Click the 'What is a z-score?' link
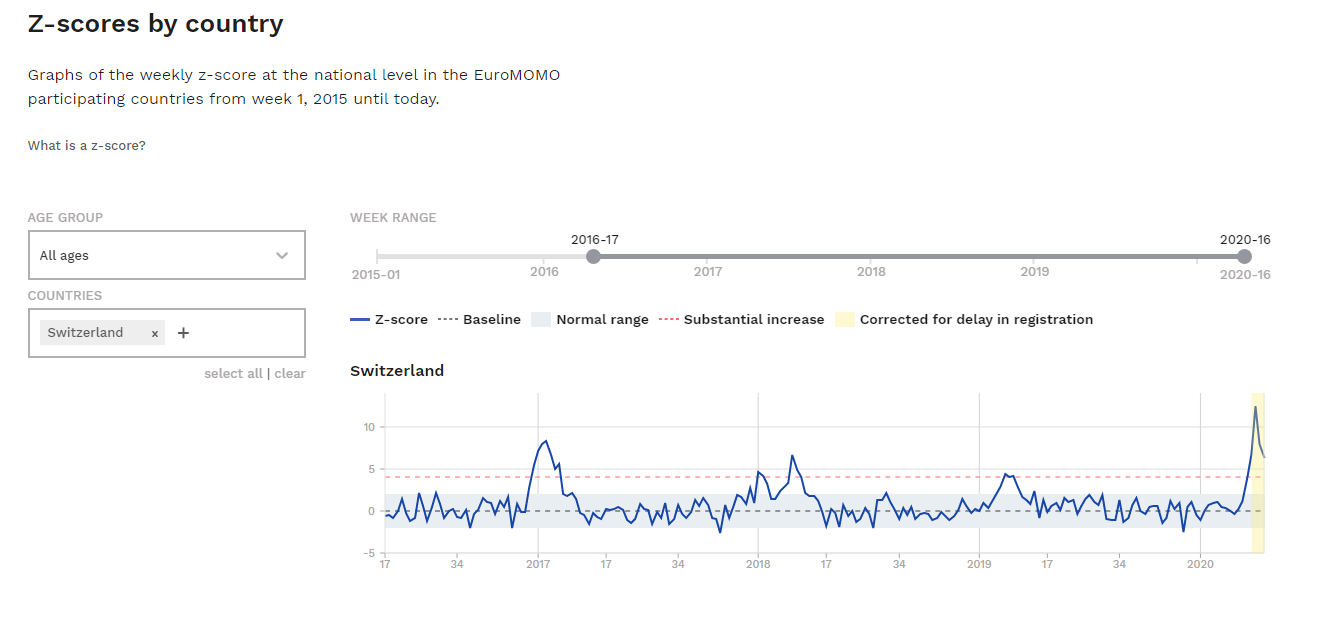The width and height of the screenshot is (1336, 619). pyautogui.click(x=87, y=146)
